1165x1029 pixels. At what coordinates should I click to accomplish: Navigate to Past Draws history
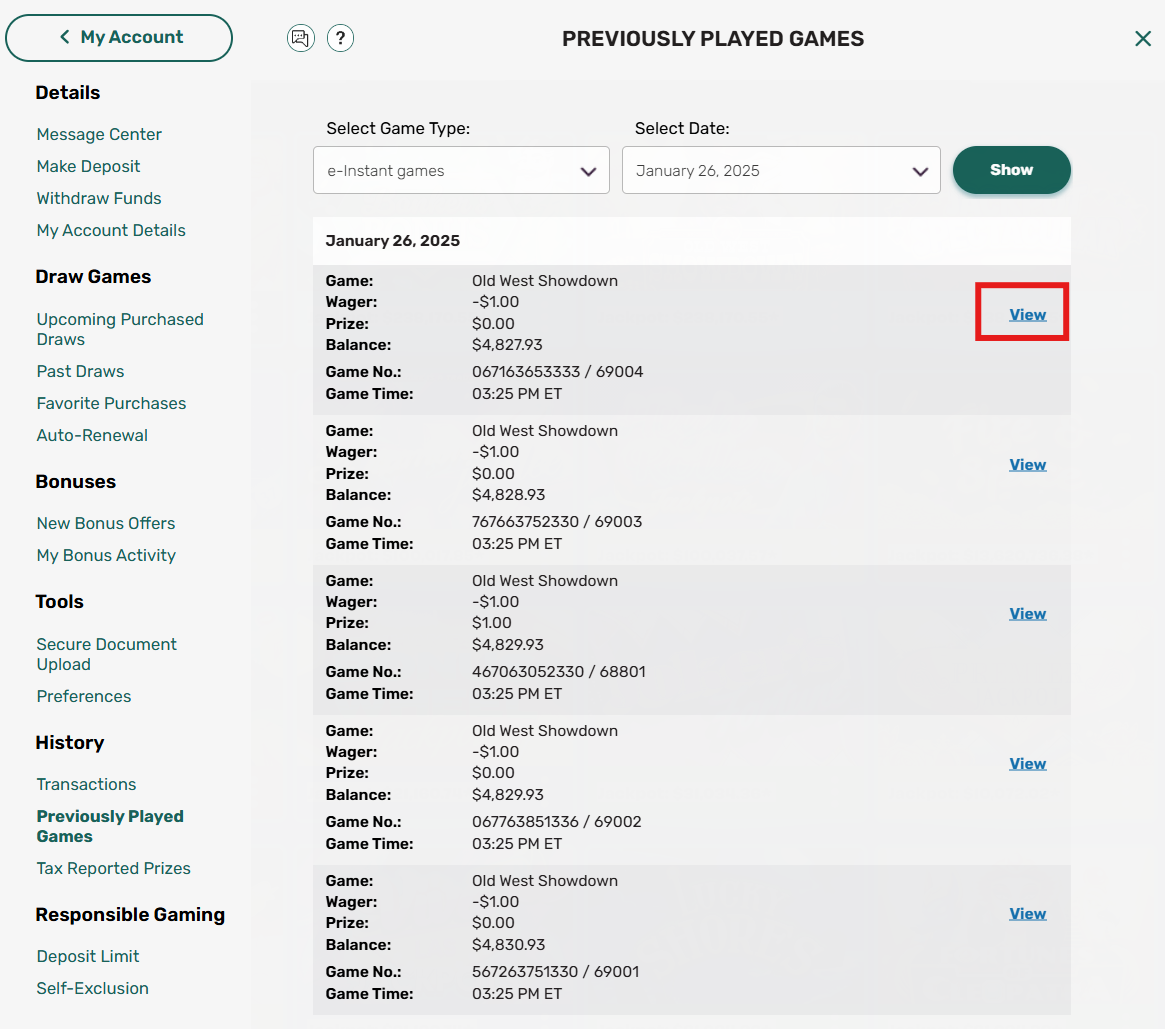80,371
